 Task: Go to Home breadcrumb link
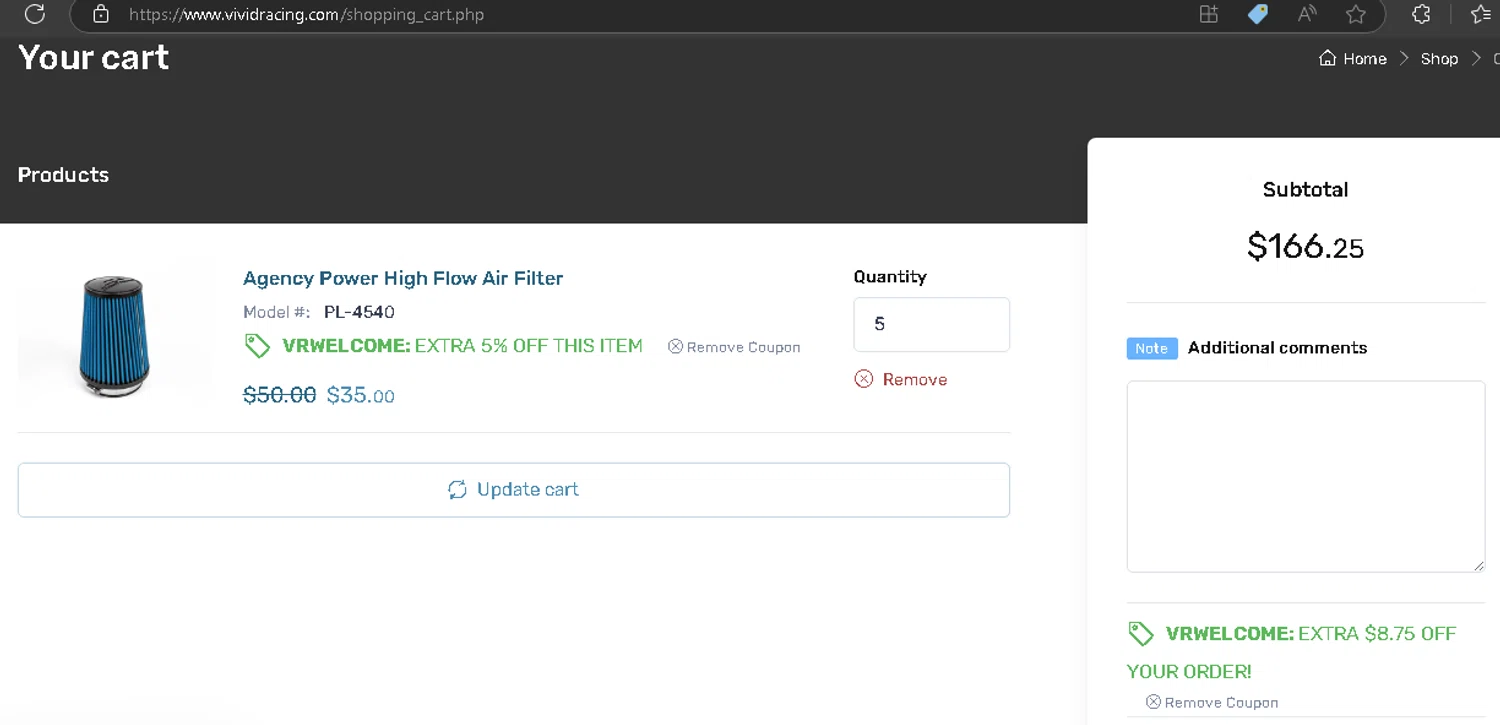pyautogui.click(x=1364, y=59)
